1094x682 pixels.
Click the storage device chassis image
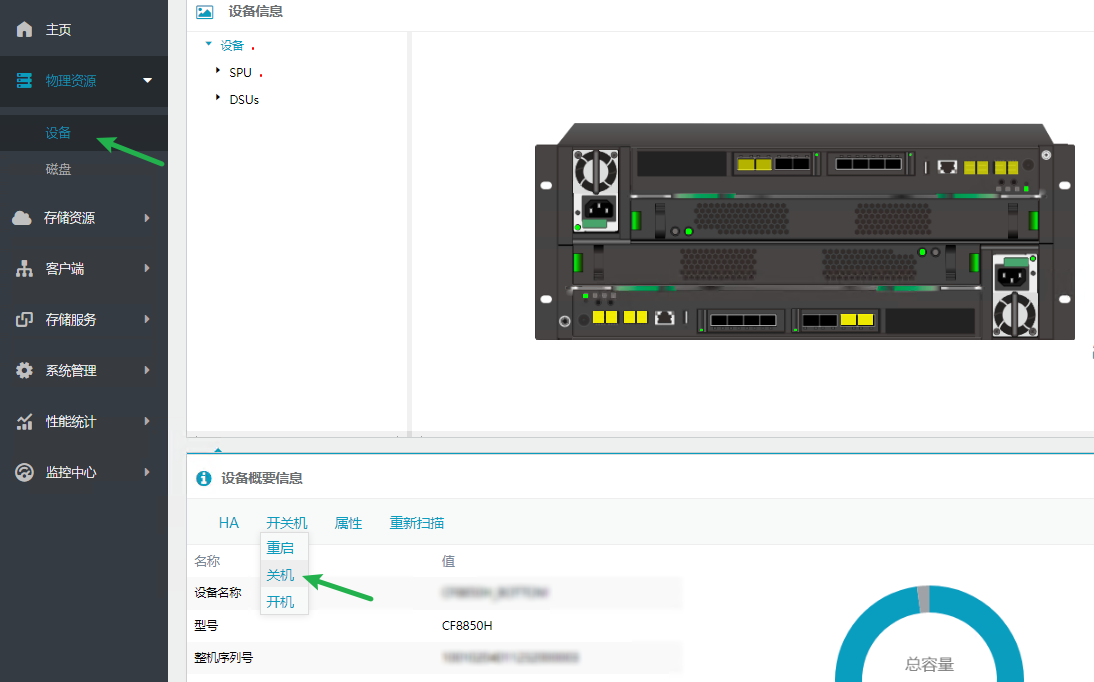[804, 232]
